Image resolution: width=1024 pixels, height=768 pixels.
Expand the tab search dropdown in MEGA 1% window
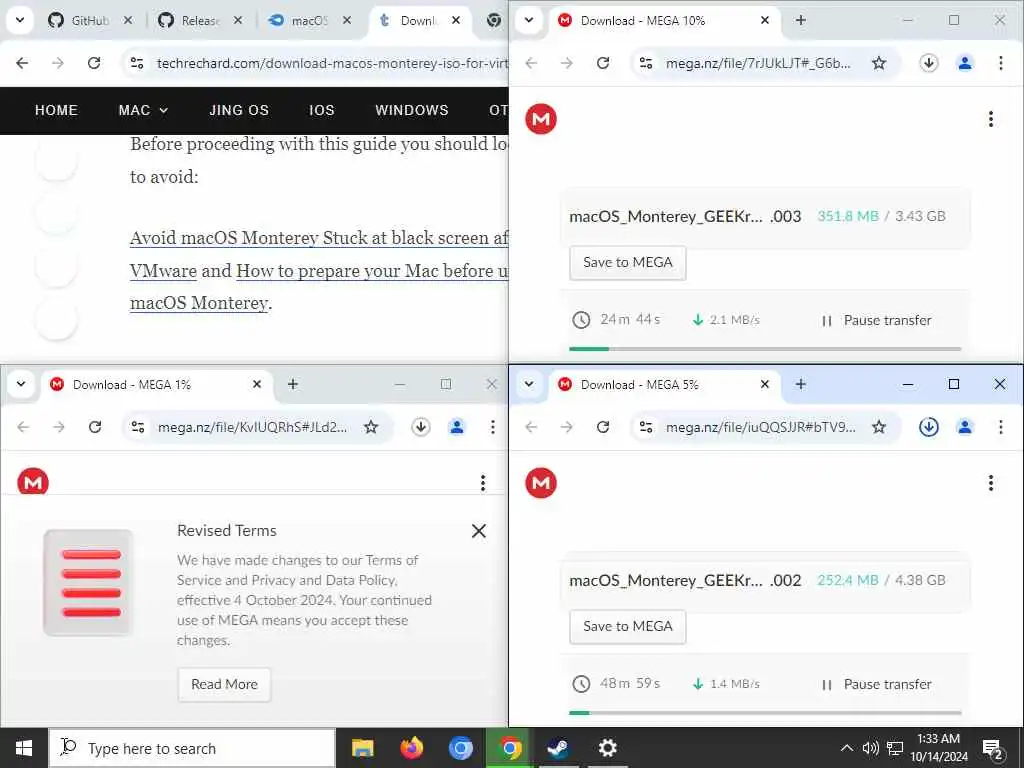point(21,384)
